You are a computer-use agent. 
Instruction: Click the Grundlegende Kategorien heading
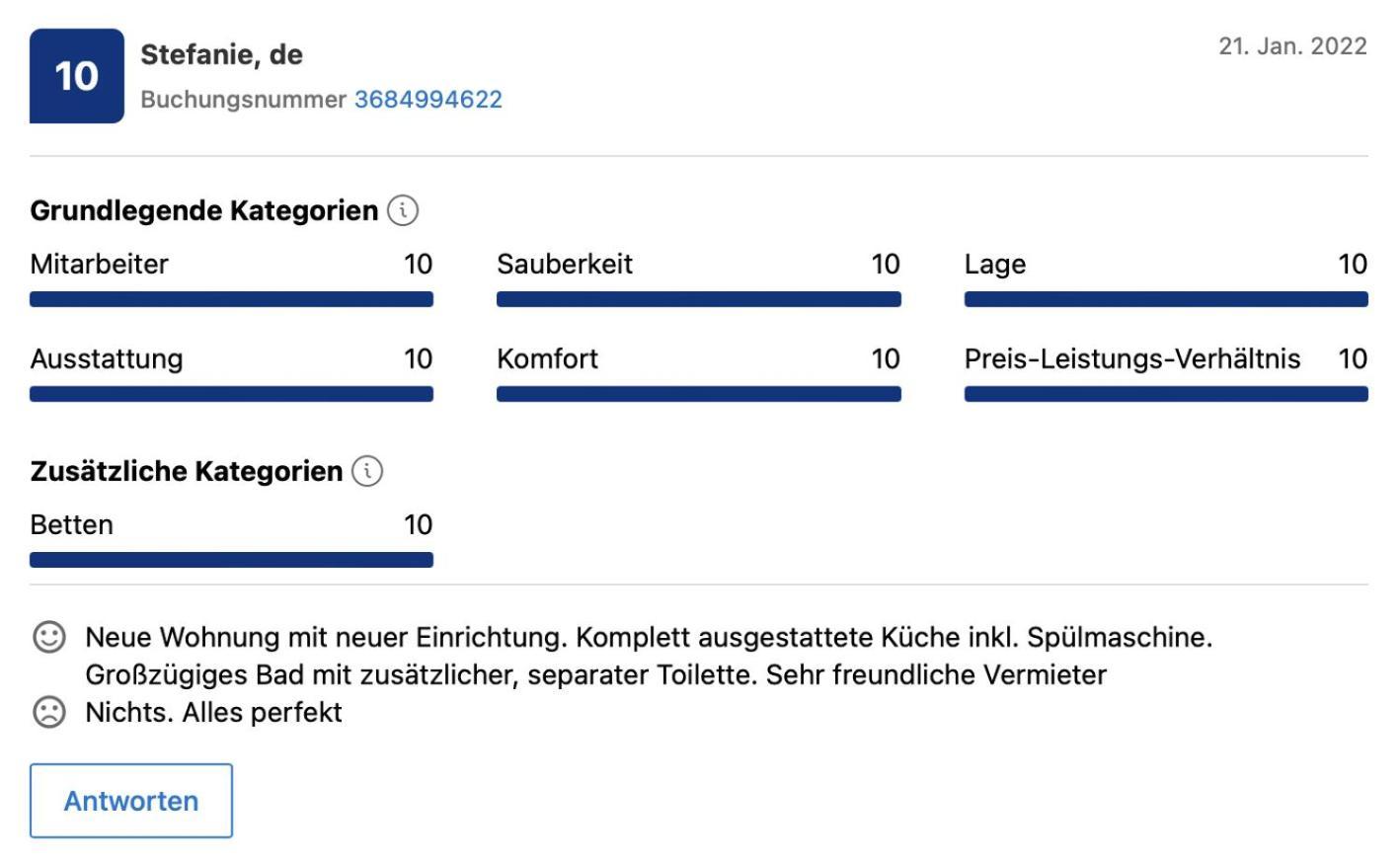[204, 210]
